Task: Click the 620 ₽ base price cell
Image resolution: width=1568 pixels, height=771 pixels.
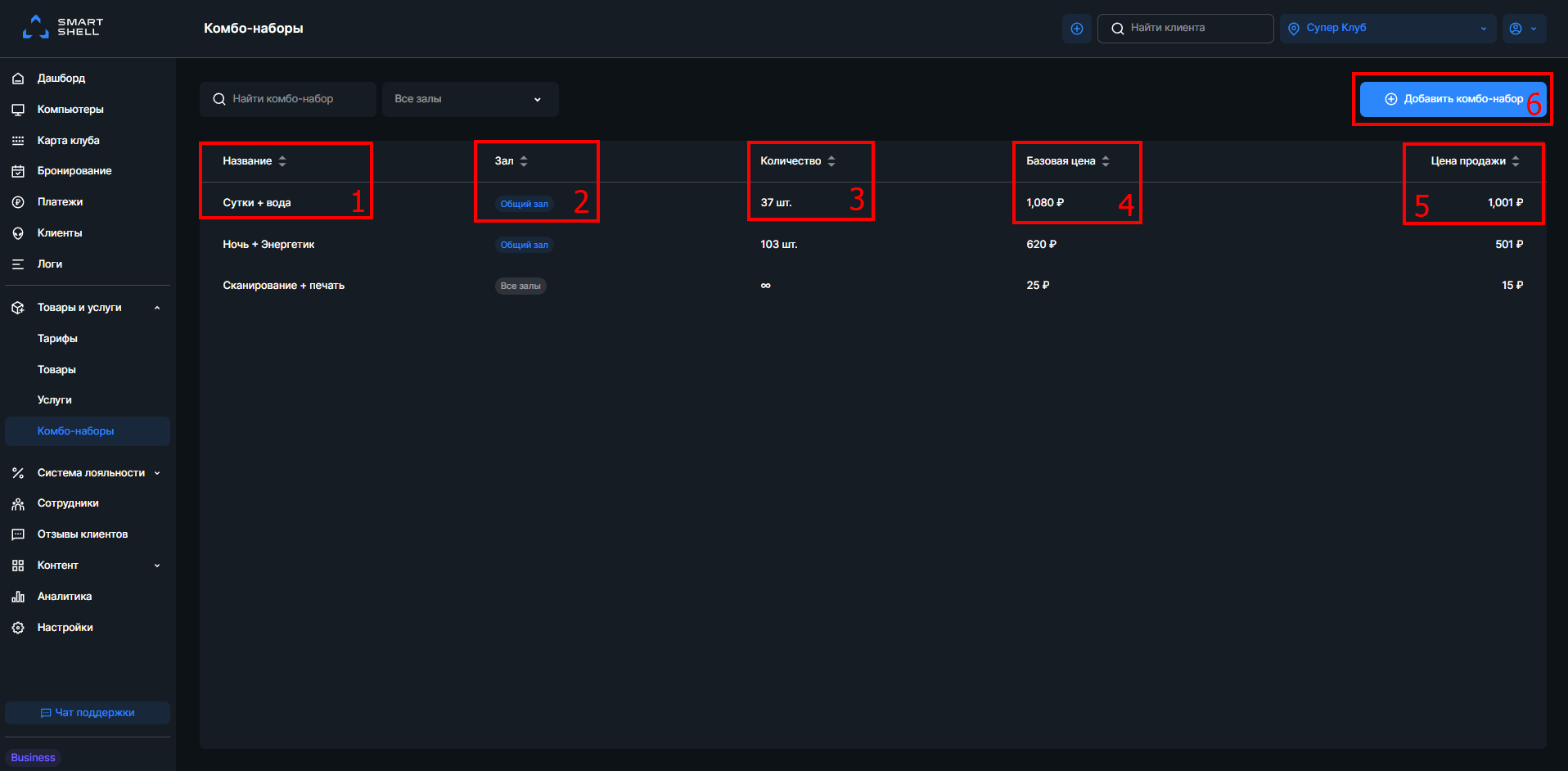Action: click(1041, 245)
